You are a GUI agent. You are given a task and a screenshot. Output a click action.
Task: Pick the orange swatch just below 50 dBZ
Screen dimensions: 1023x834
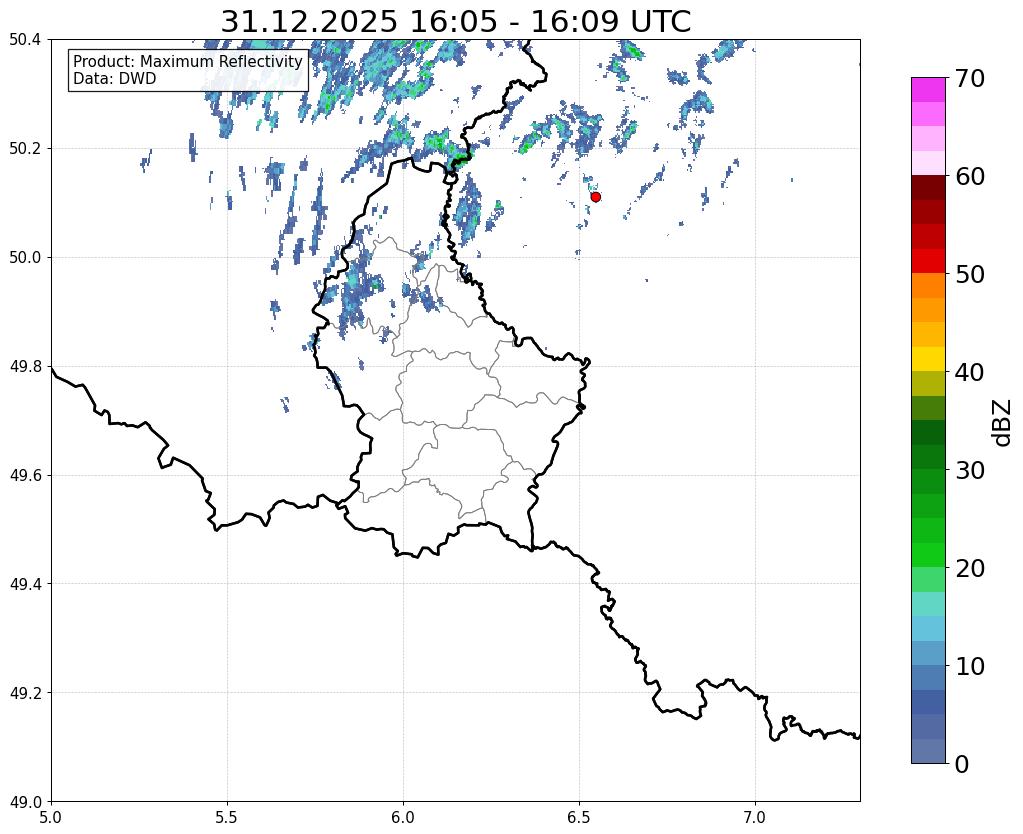pos(928,286)
